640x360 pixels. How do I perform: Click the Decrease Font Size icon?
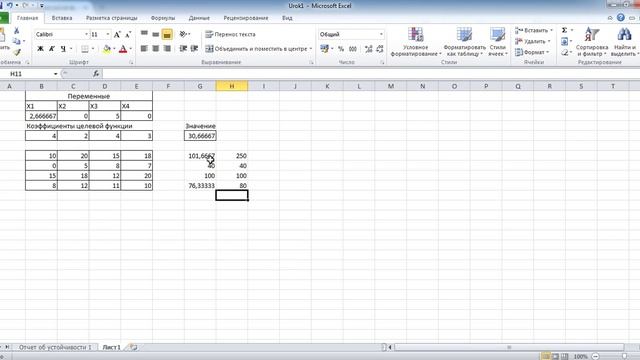point(128,35)
